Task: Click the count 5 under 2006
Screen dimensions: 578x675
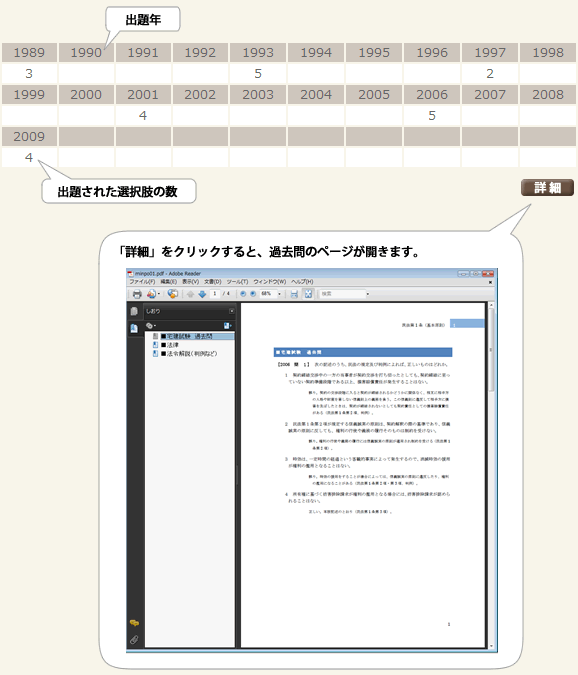Action: pos(432,115)
